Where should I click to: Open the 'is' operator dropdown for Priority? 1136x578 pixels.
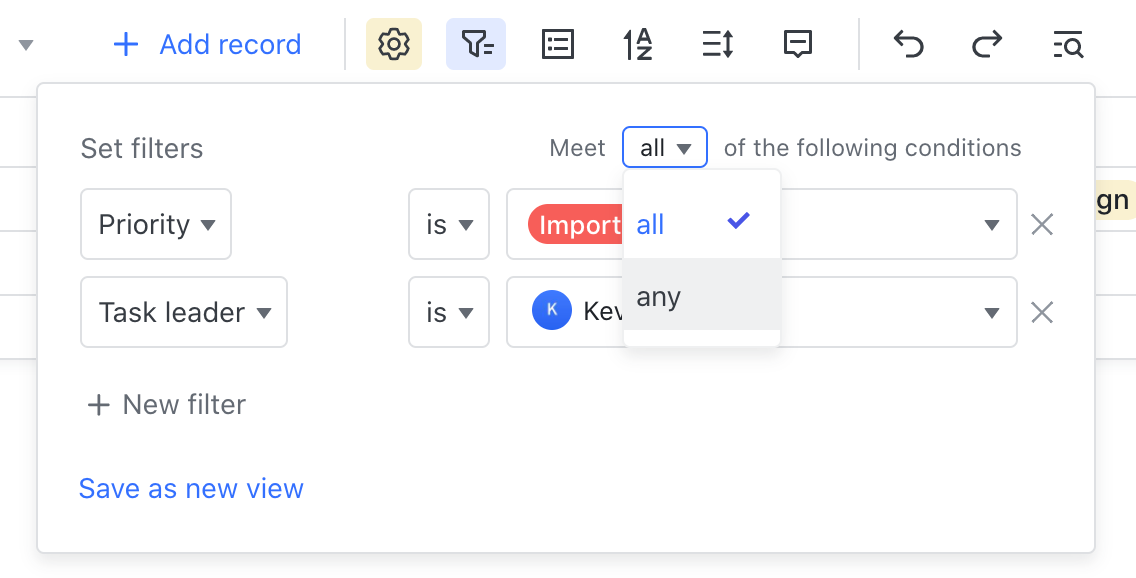[448, 224]
